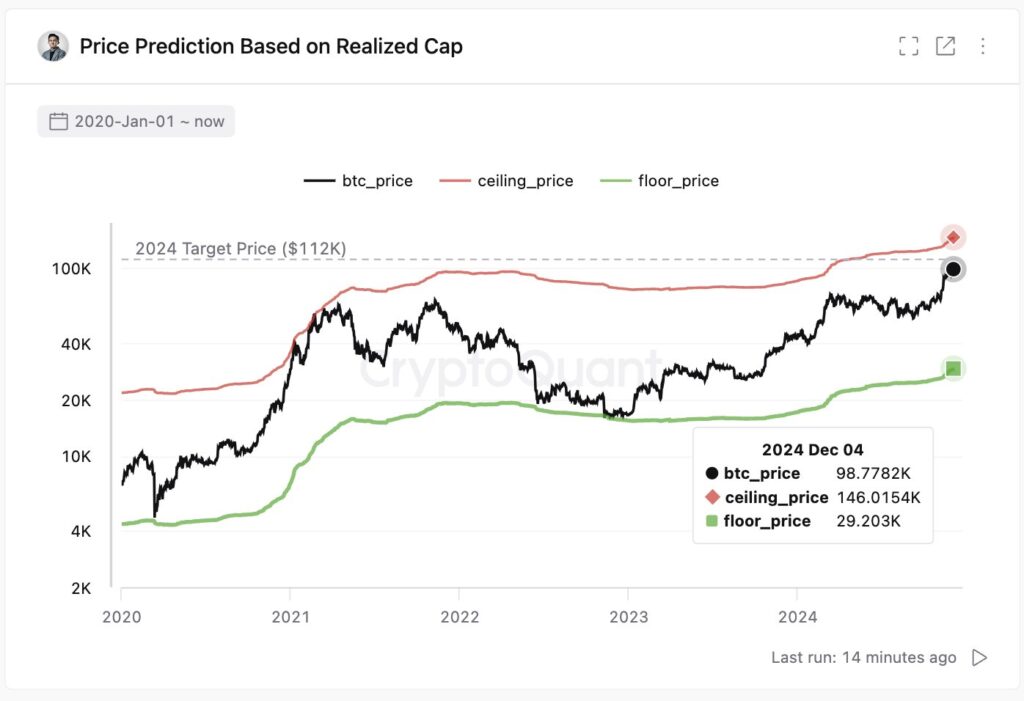Click the fullscreen expand icon
Image resolution: width=1024 pixels, height=701 pixels.
click(x=908, y=45)
